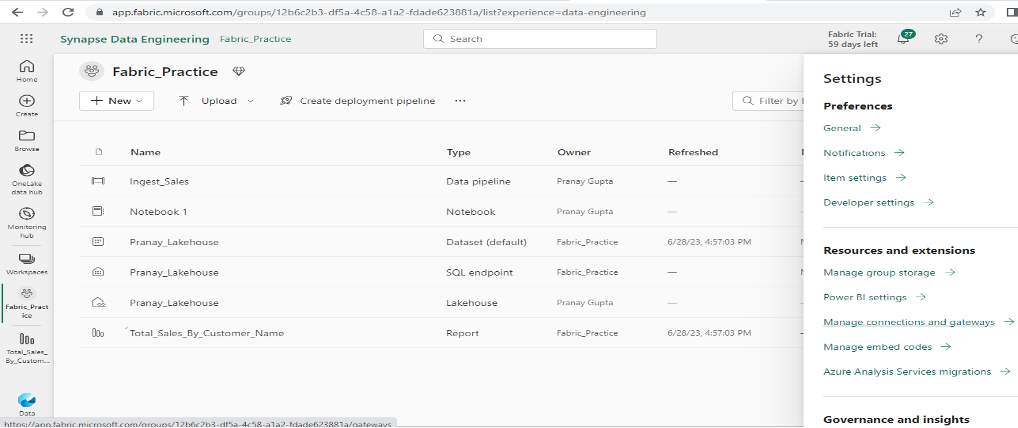Open Pranay_Lakehouse Lakehouse item
Viewport: 1018px width, 428px height.
tap(174, 303)
